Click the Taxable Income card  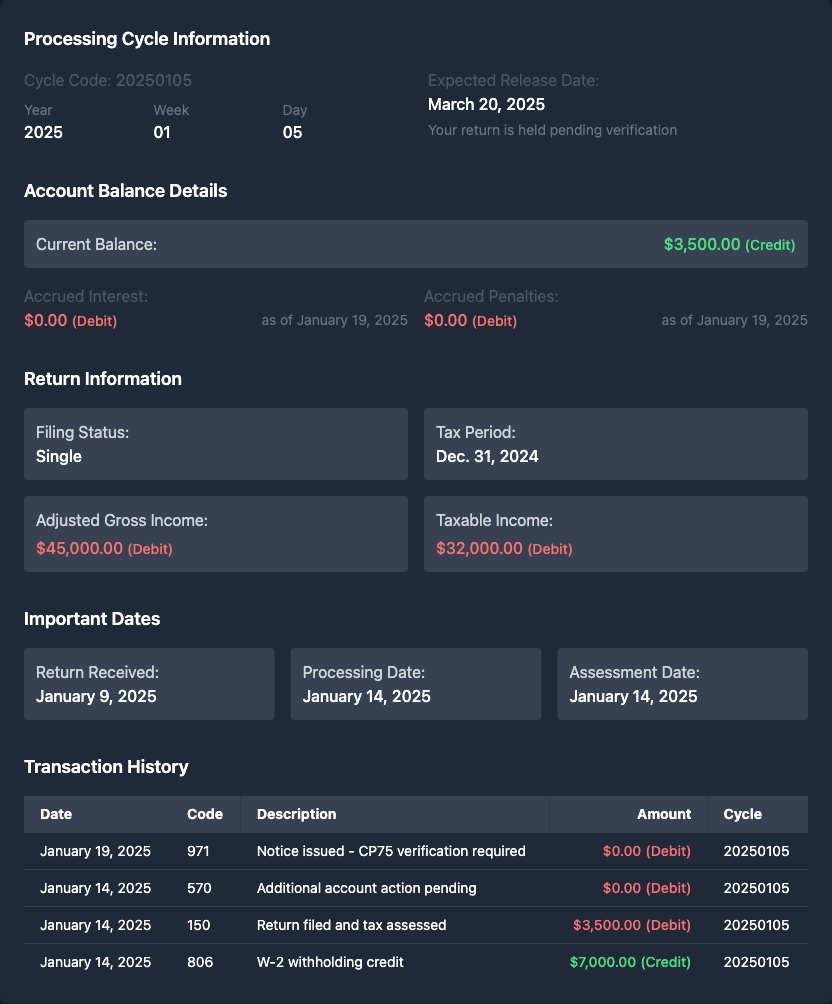coord(615,534)
